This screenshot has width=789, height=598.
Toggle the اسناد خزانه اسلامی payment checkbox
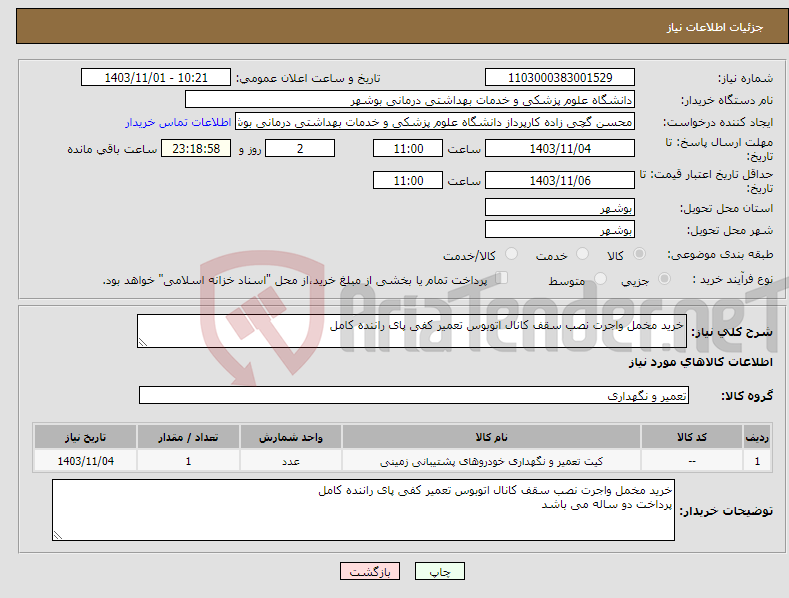click(501, 278)
